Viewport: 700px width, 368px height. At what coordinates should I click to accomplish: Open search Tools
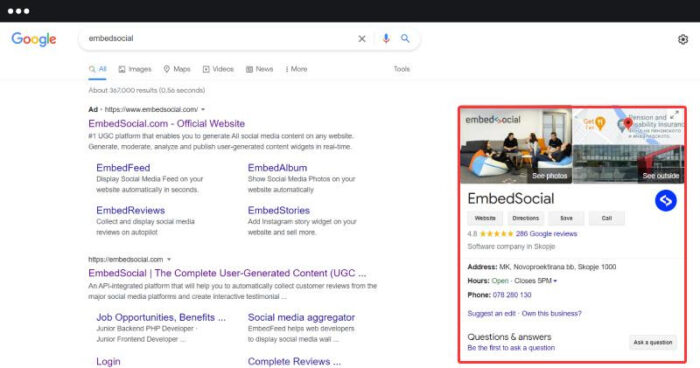pyautogui.click(x=402, y=69)
